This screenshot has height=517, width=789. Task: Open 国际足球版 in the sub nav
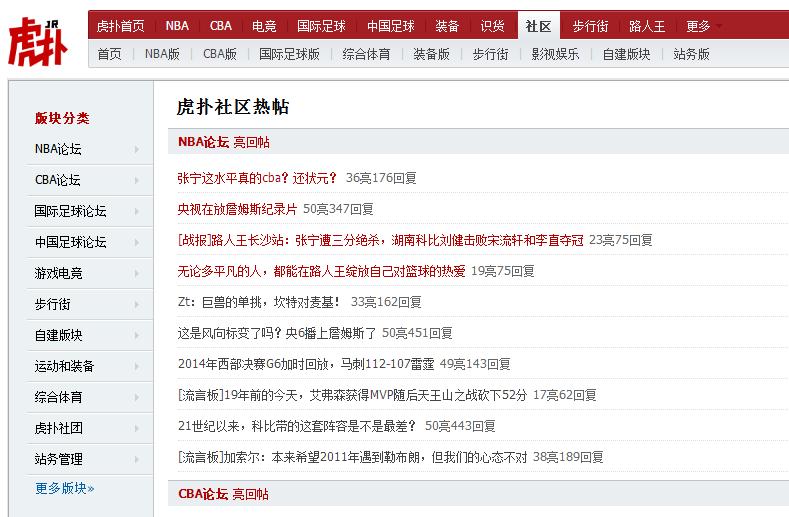(x=289, y=54)
